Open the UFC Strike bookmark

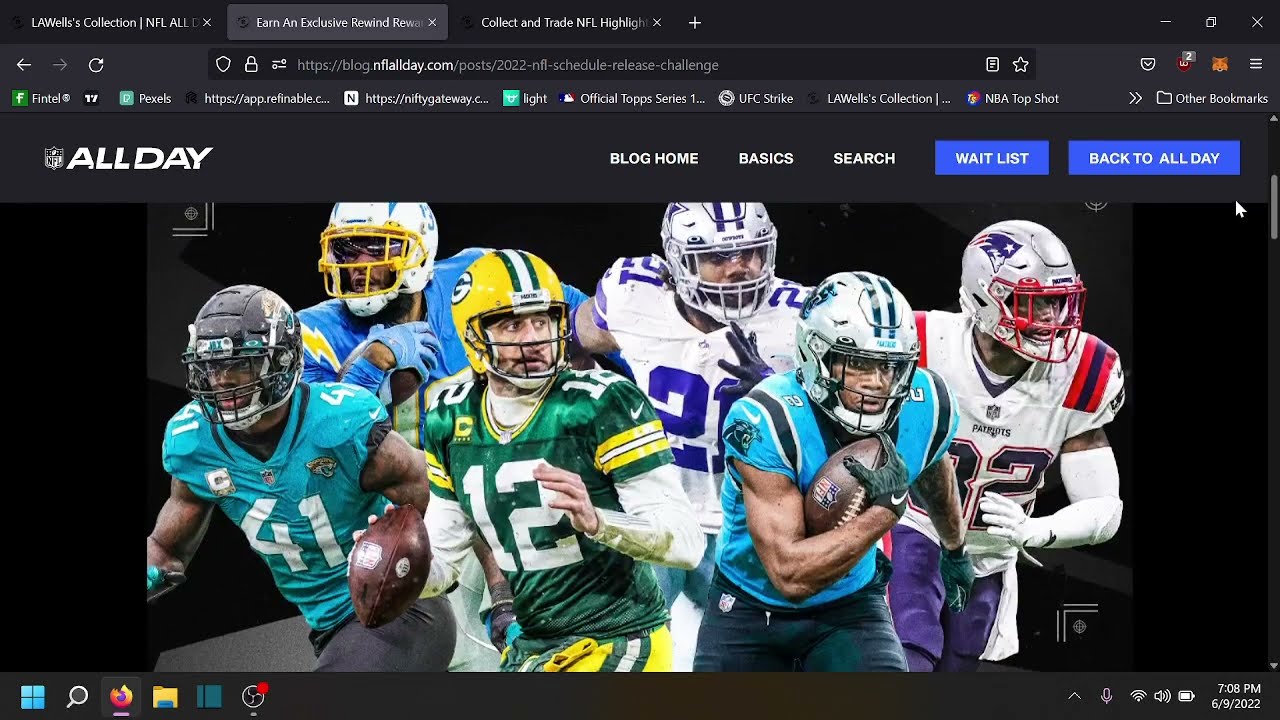756,98
